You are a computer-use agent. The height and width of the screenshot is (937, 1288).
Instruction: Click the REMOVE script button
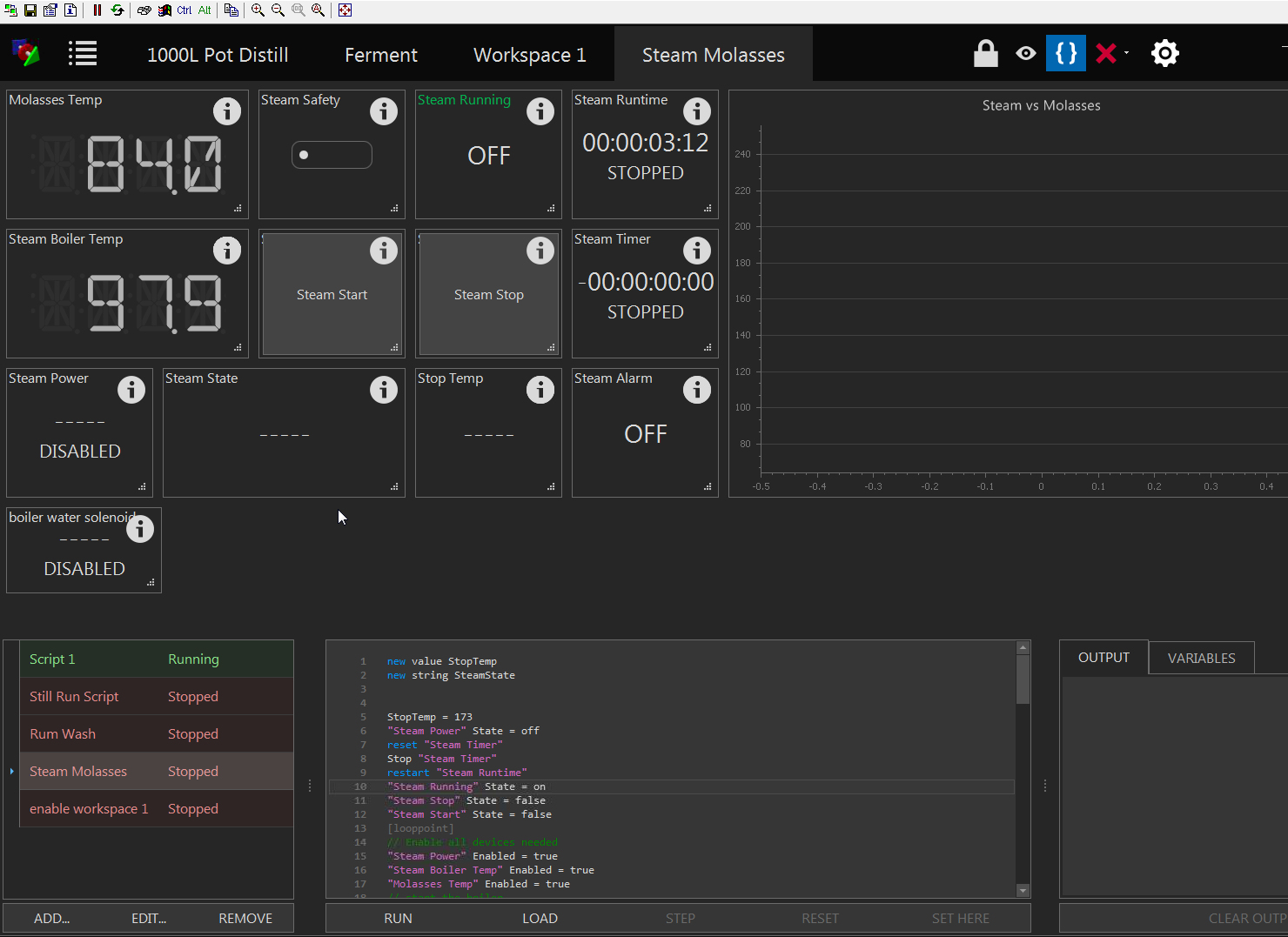click(x=245, y=918)
